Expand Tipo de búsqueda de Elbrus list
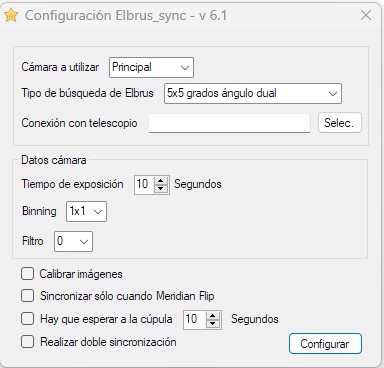Screen dimensions: 384x368 (253, 93)
